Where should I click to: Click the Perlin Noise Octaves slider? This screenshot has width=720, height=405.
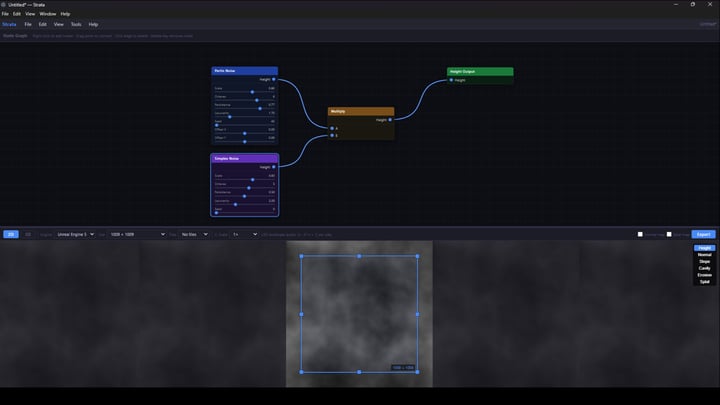click(x=244, y=100)
